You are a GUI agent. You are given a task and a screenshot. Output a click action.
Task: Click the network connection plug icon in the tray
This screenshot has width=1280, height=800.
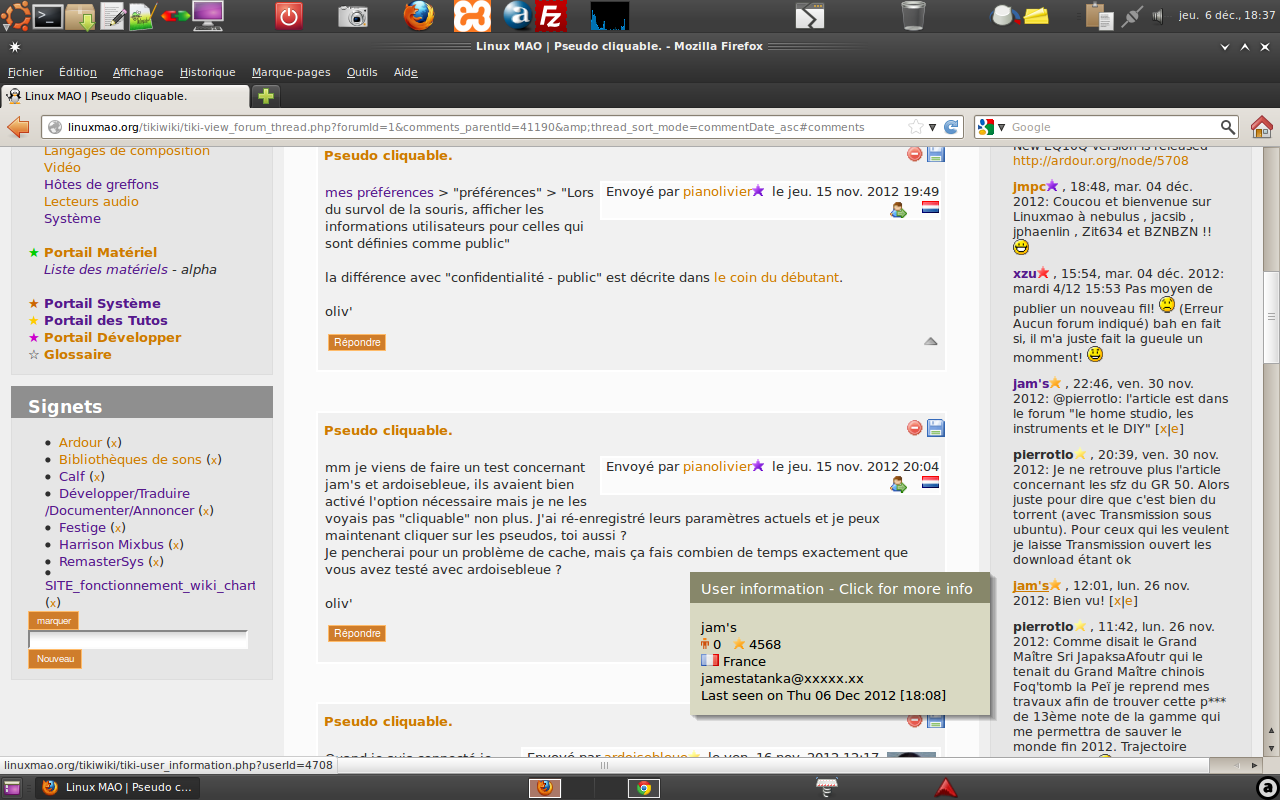pos(1131,16)
